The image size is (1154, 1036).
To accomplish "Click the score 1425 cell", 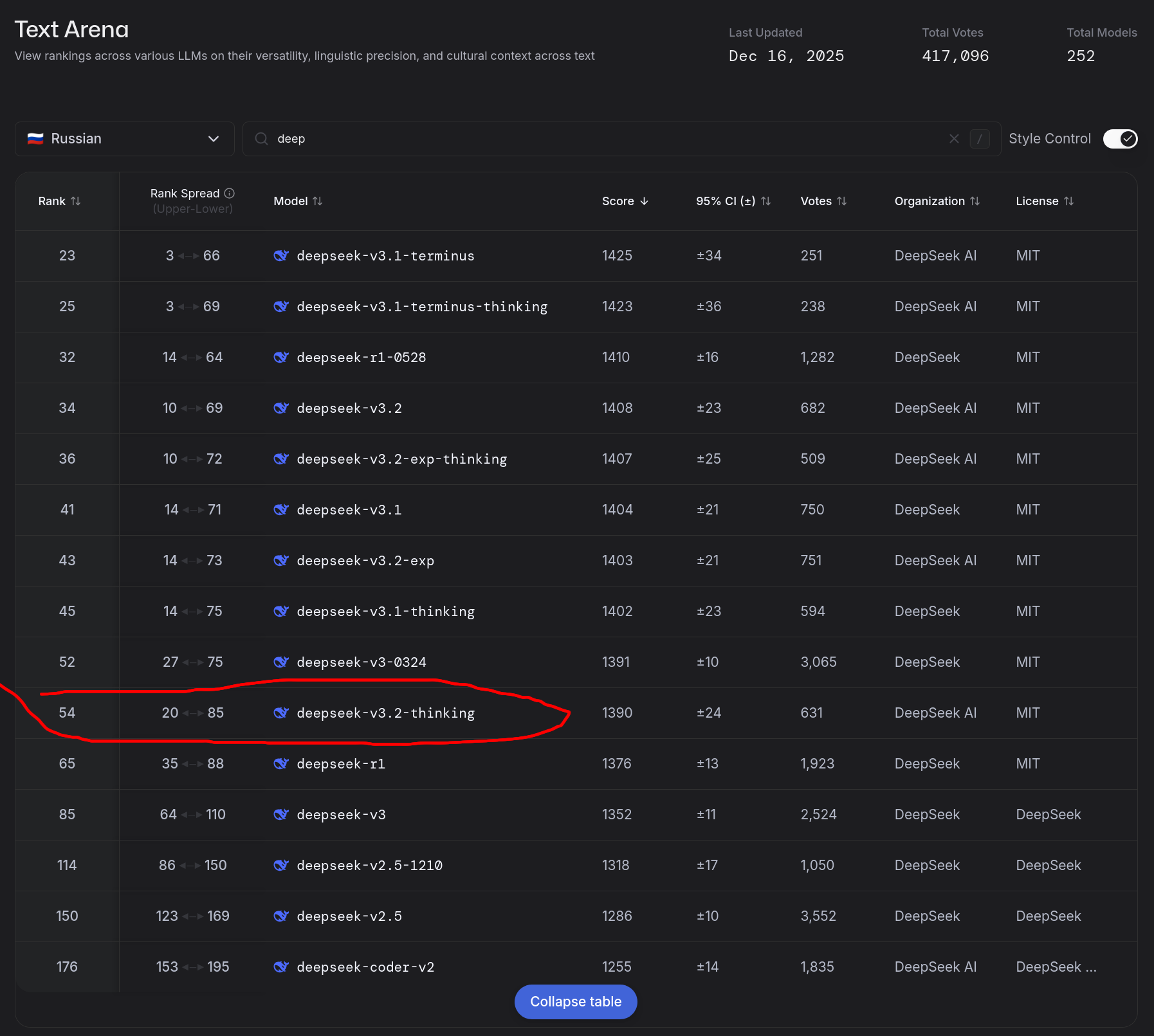I will pyautogui.click(x=617, y=256).
